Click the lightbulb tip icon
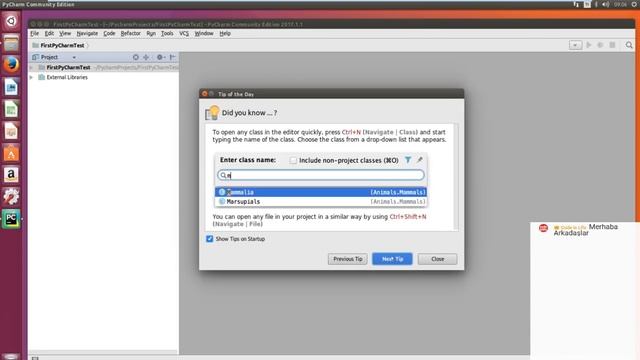Screen dimensions: 640x360 pyautogui.click(x=212, y=113)
